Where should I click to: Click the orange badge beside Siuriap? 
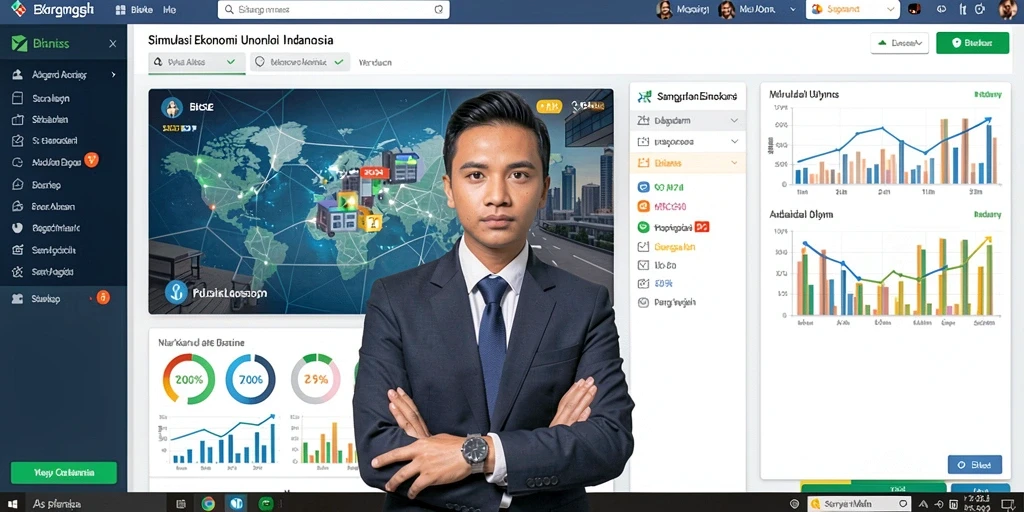[103, 298]
